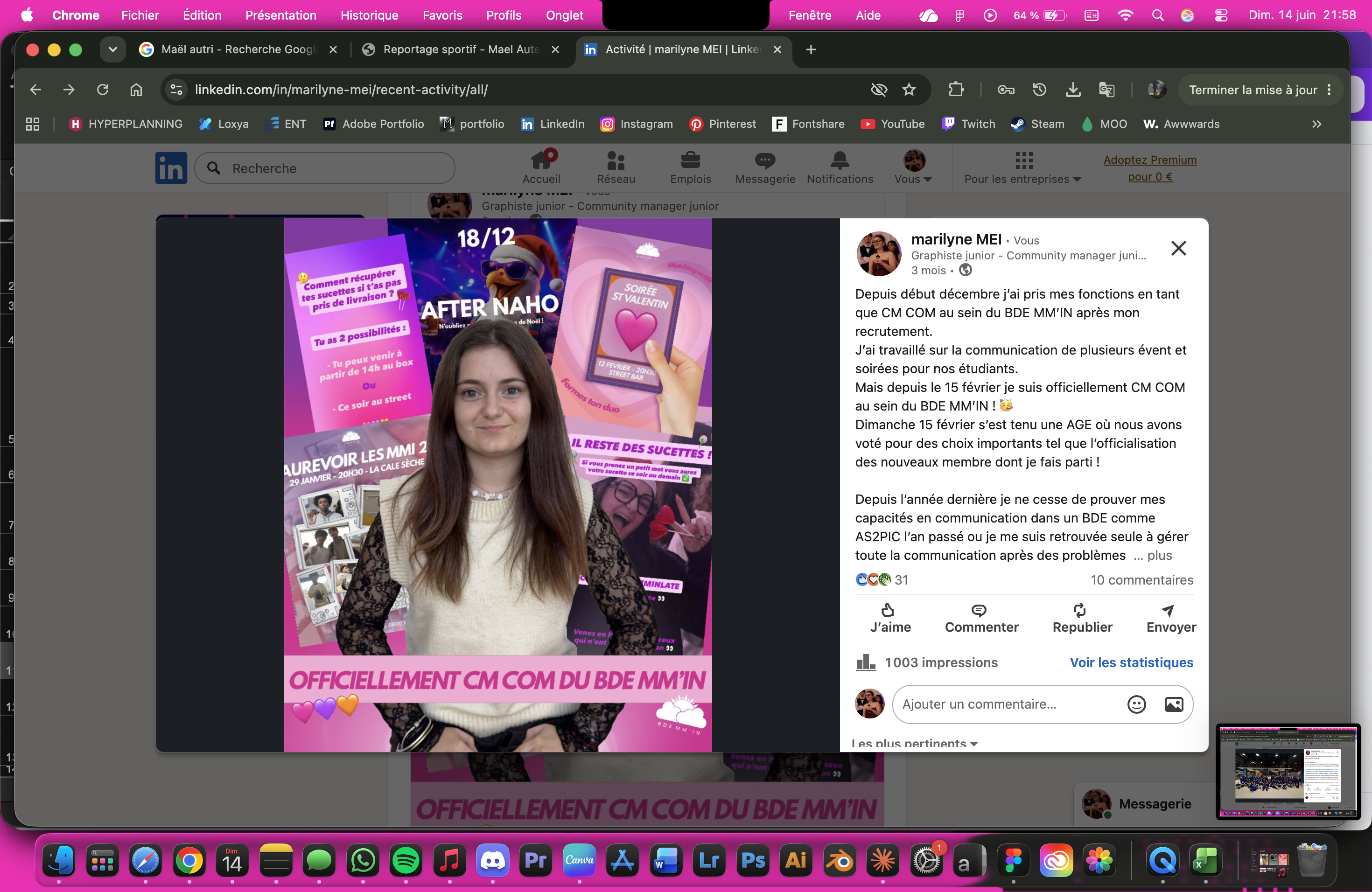Click the LinkedIn logo
The width and height of the screenshot is (1372, 892).
click(x=171, y=167)
